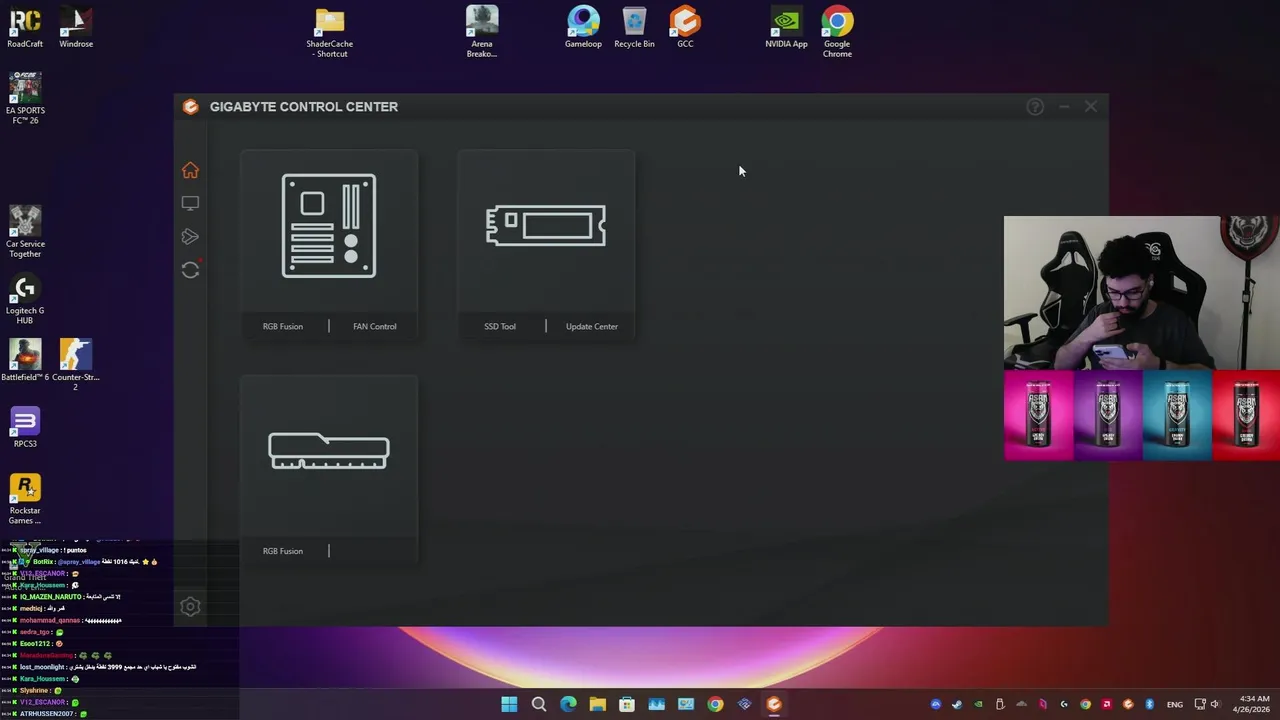Open the Windows Start menu
Viewport: 1280px width, 720px height.
click(x=509, y=704)
